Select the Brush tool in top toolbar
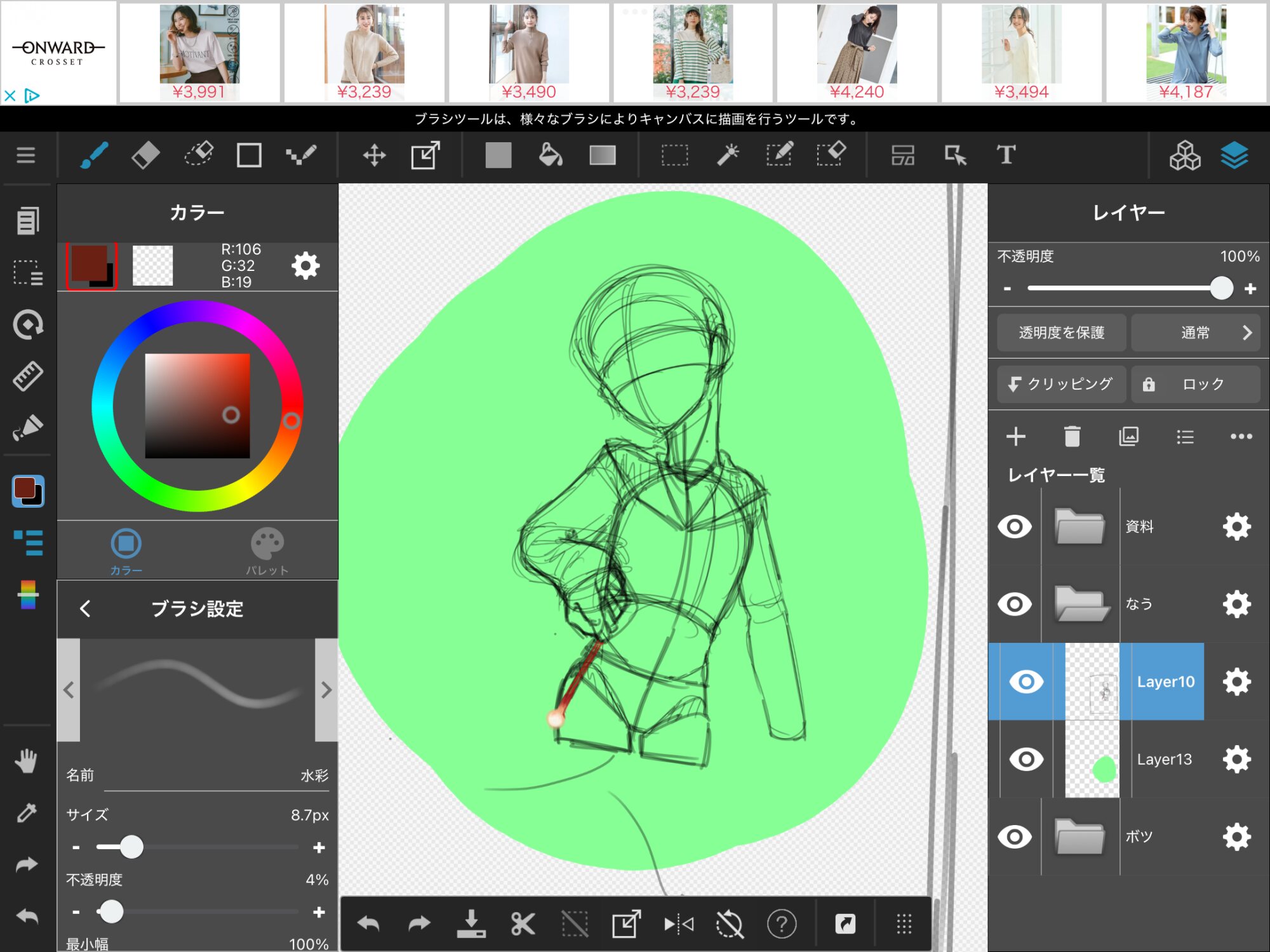 [x=94, y=155]
